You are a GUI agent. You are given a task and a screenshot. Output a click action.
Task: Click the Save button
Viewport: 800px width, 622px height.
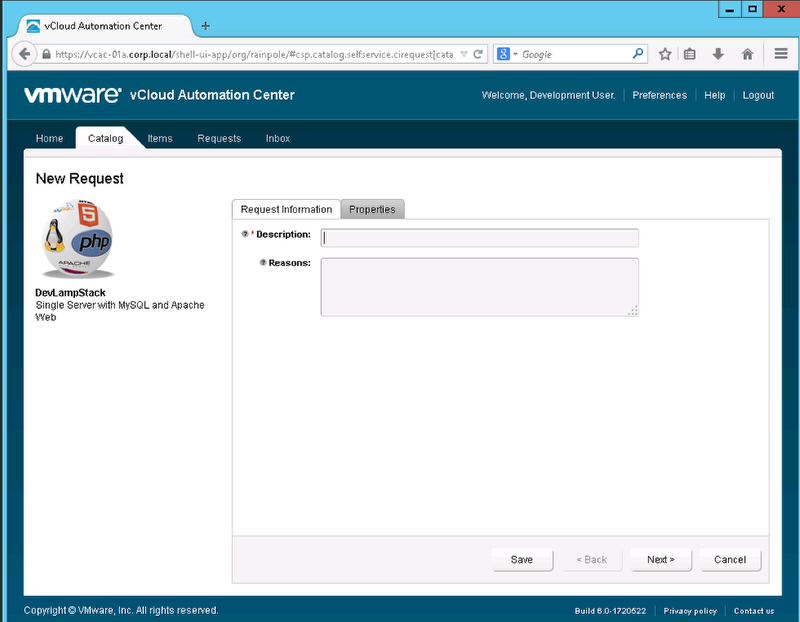(522, 560)
